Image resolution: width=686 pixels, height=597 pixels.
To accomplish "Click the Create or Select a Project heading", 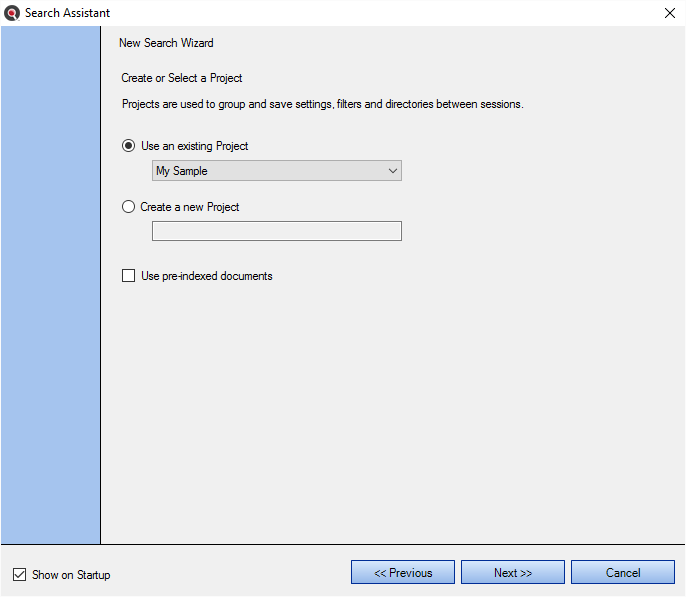I will pyautogui.click(x=182, y=78).
